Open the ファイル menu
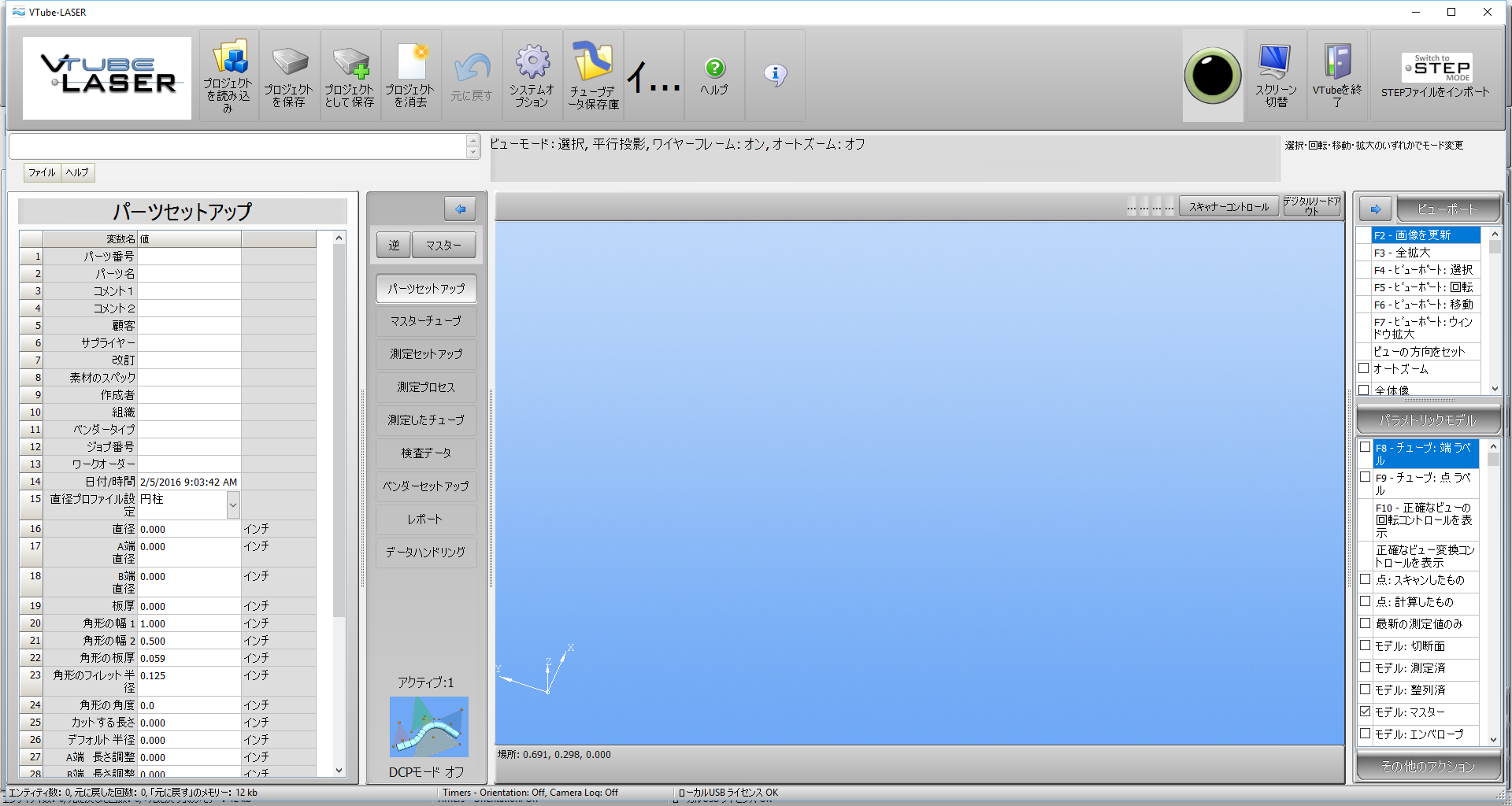1512x806 pixels. [x=42, y=172]
